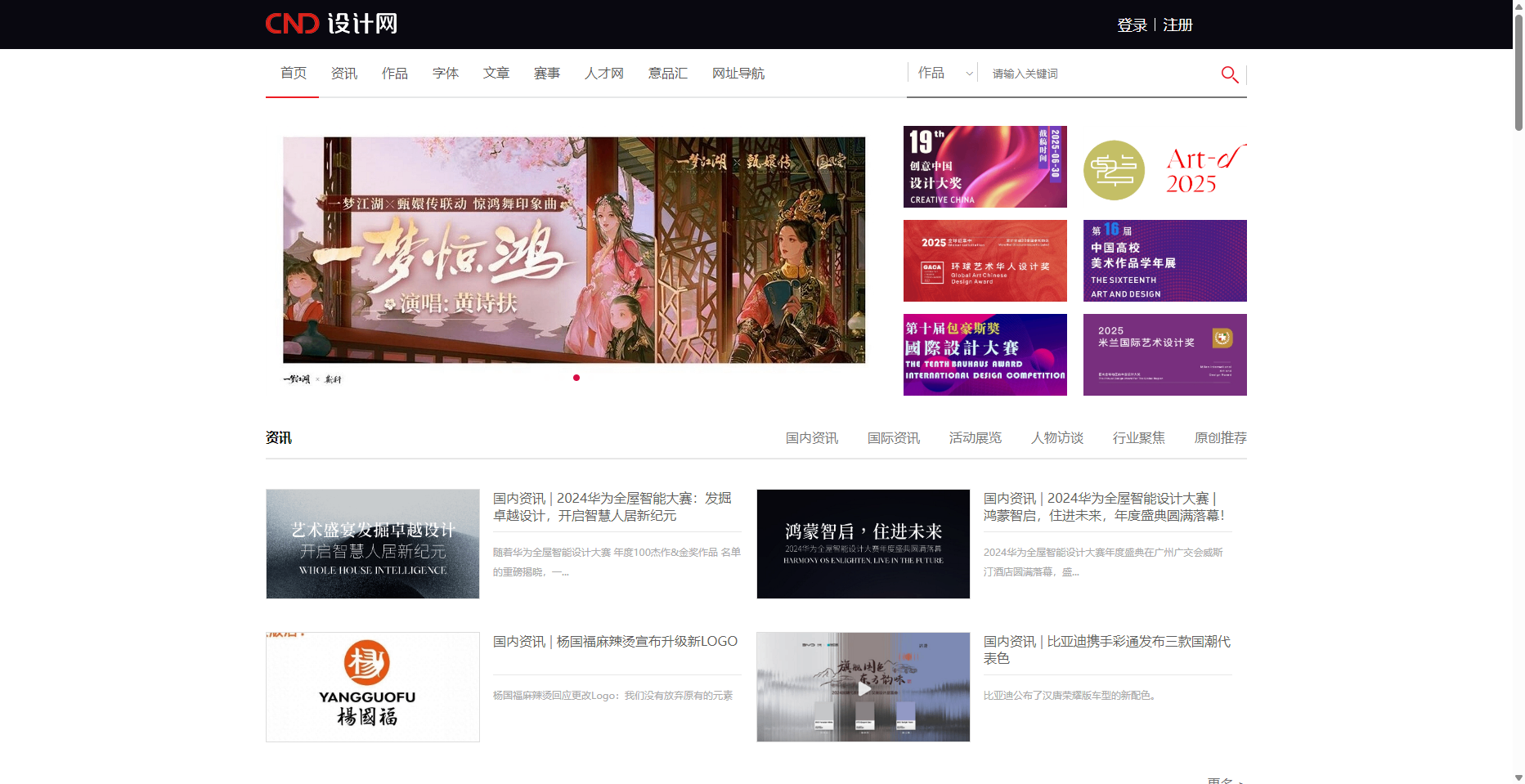Image resolution: width=1525 pixels, height=784 pixels.
Task: Open the 网址导航 navigation item
Action: click(738, 74)
